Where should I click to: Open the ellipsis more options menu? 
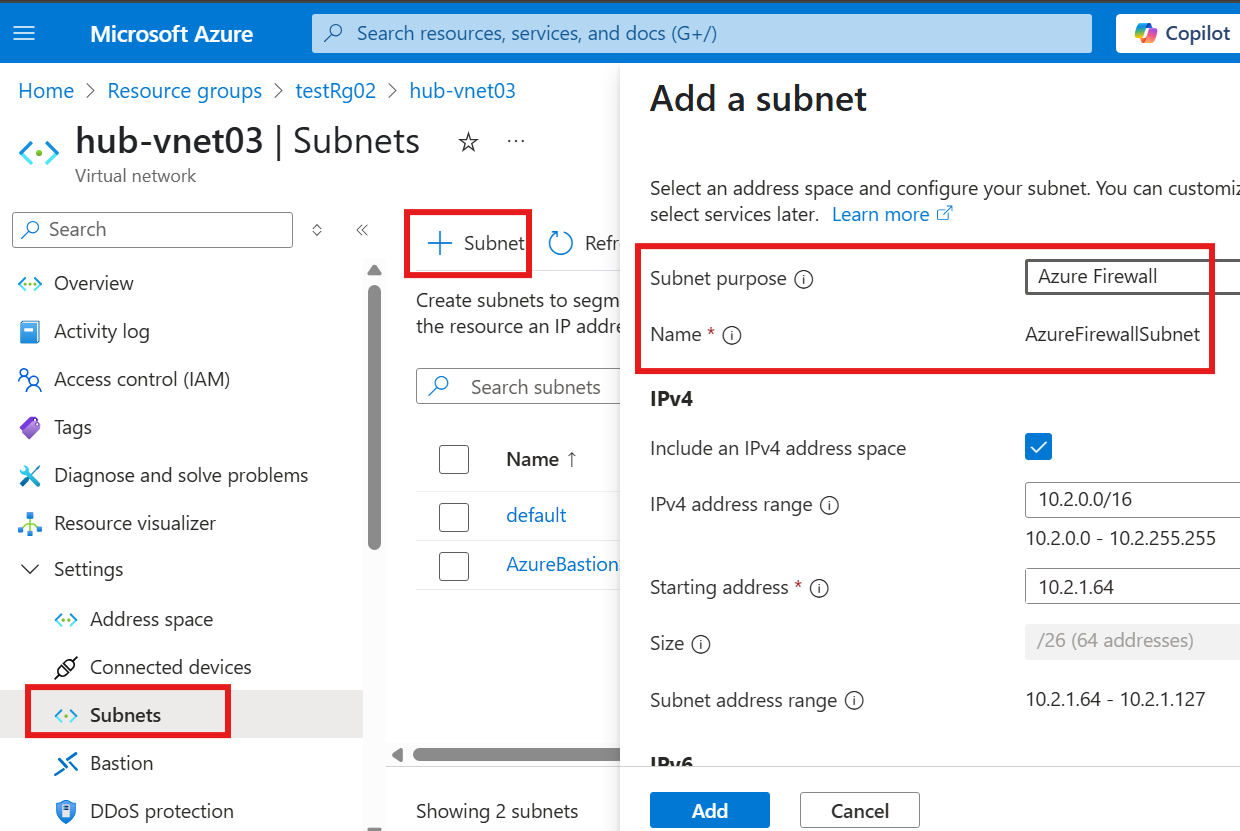(516, 142)
